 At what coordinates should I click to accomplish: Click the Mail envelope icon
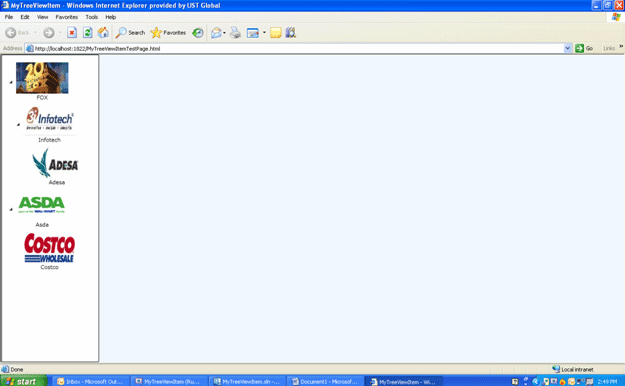point(216,33)
